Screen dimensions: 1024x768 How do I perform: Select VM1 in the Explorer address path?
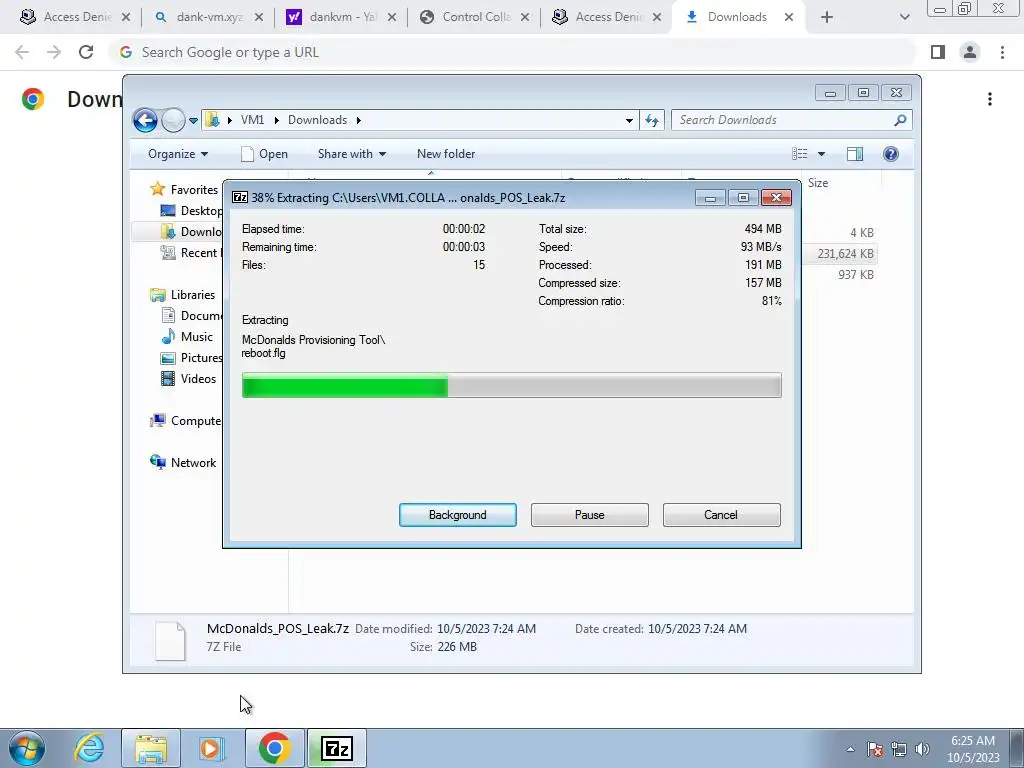pos(252,120)
